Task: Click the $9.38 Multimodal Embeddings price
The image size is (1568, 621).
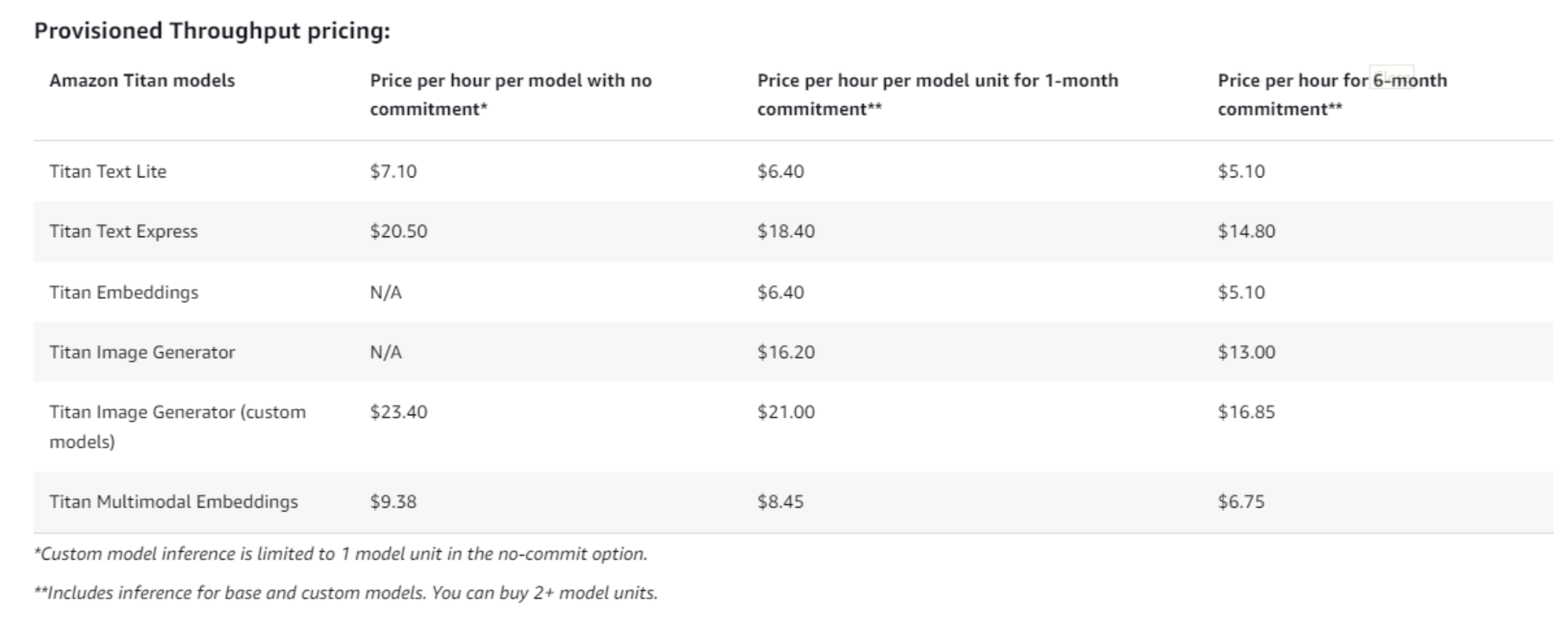Action: [x=393, y=502]
